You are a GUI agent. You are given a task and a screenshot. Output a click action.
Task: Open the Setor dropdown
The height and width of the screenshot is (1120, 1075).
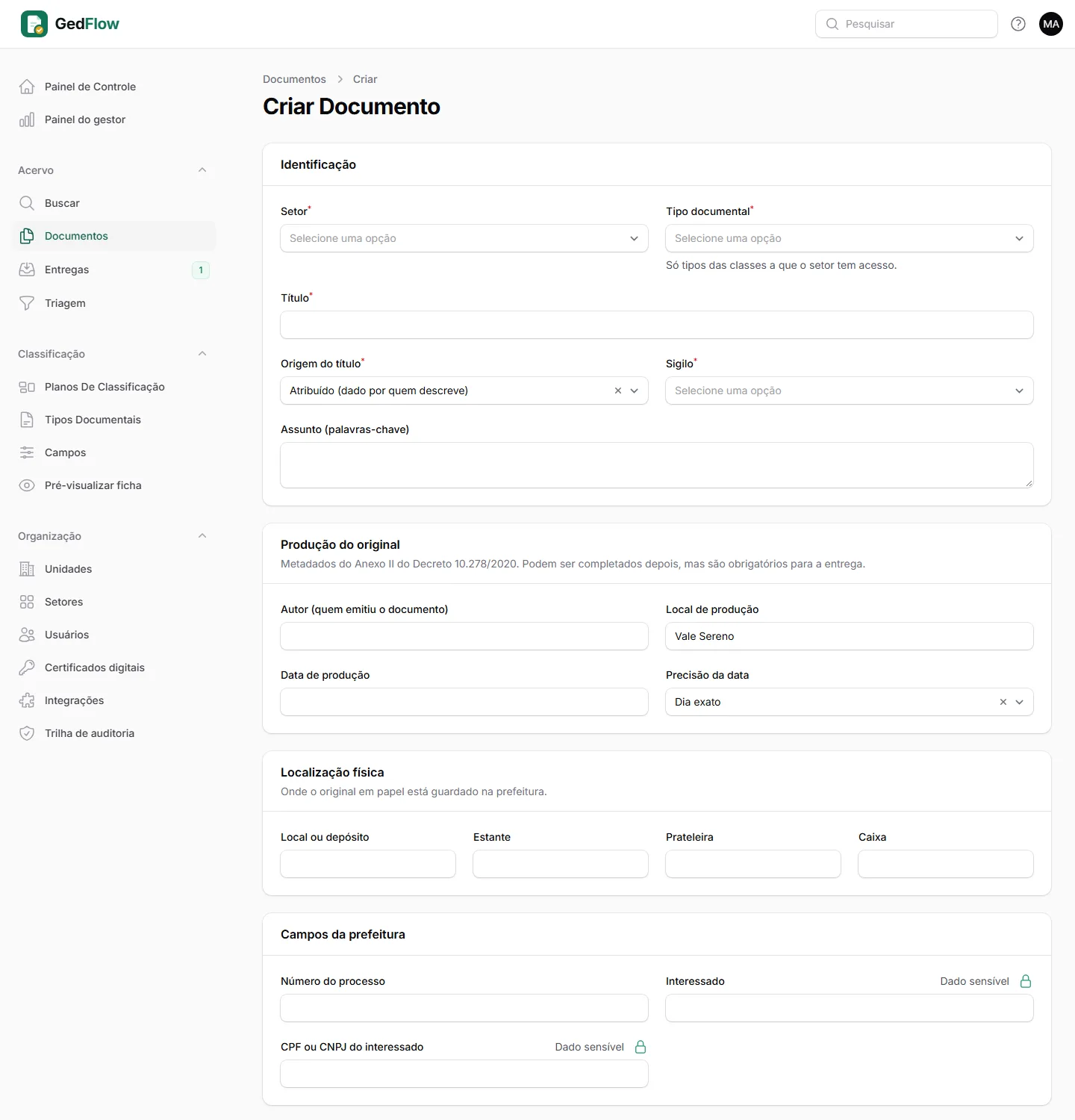click(x=464, y=238)
